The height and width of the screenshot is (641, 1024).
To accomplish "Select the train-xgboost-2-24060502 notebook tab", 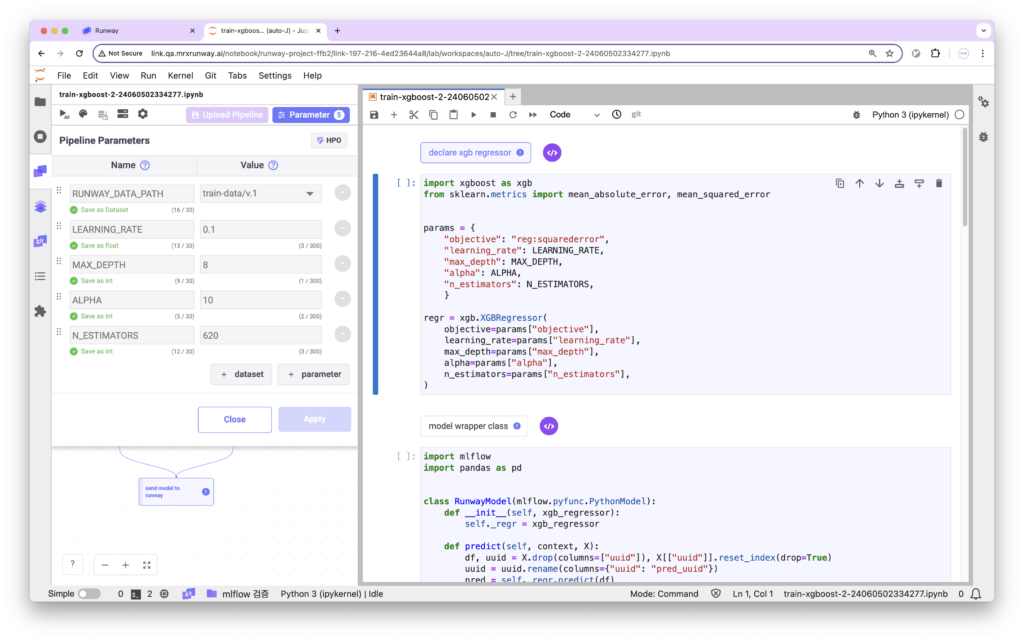I will pyautogui.click(x=434, y=97).
